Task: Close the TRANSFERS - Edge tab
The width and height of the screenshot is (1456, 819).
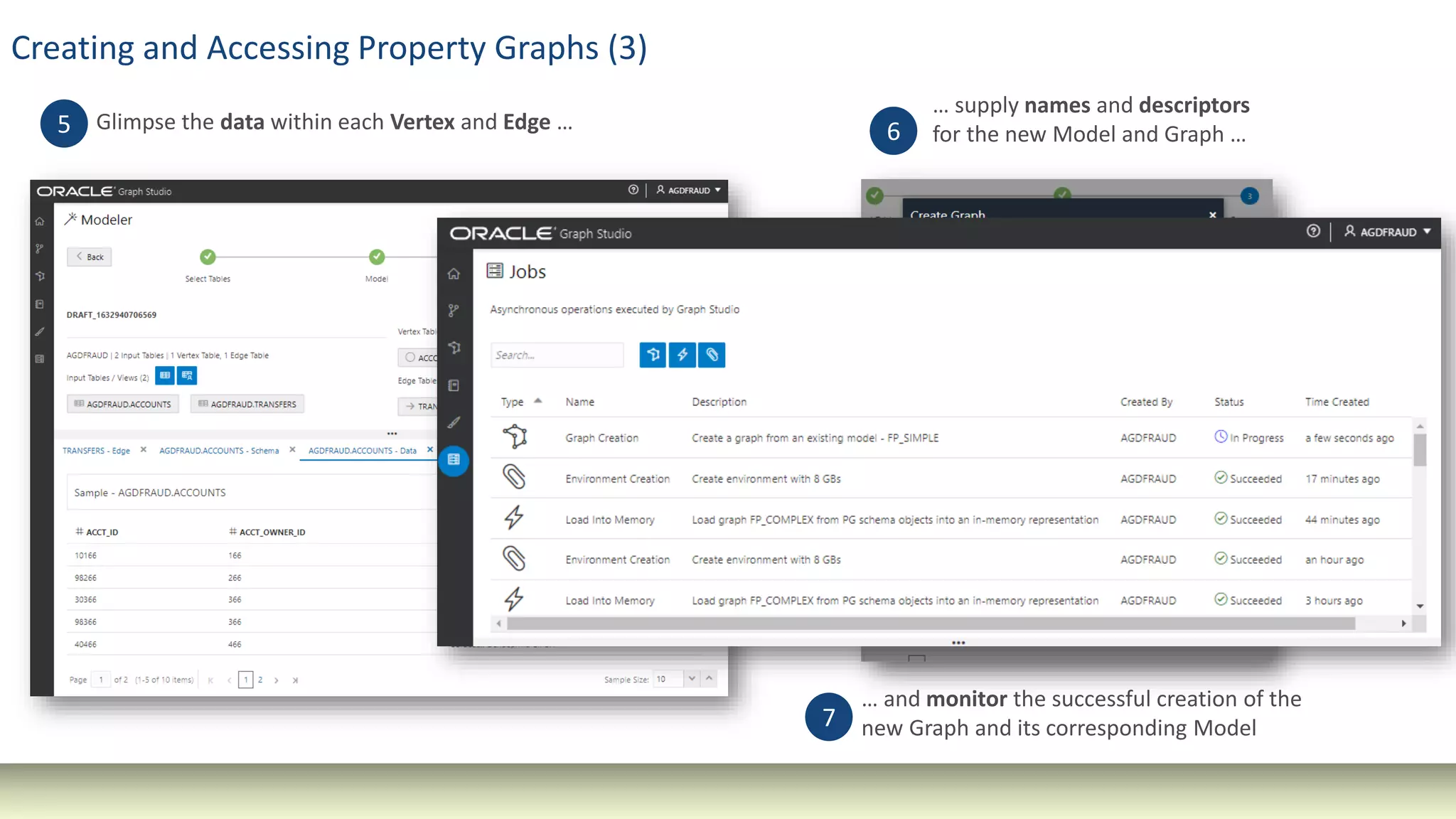Action: (x=143, y=450)
